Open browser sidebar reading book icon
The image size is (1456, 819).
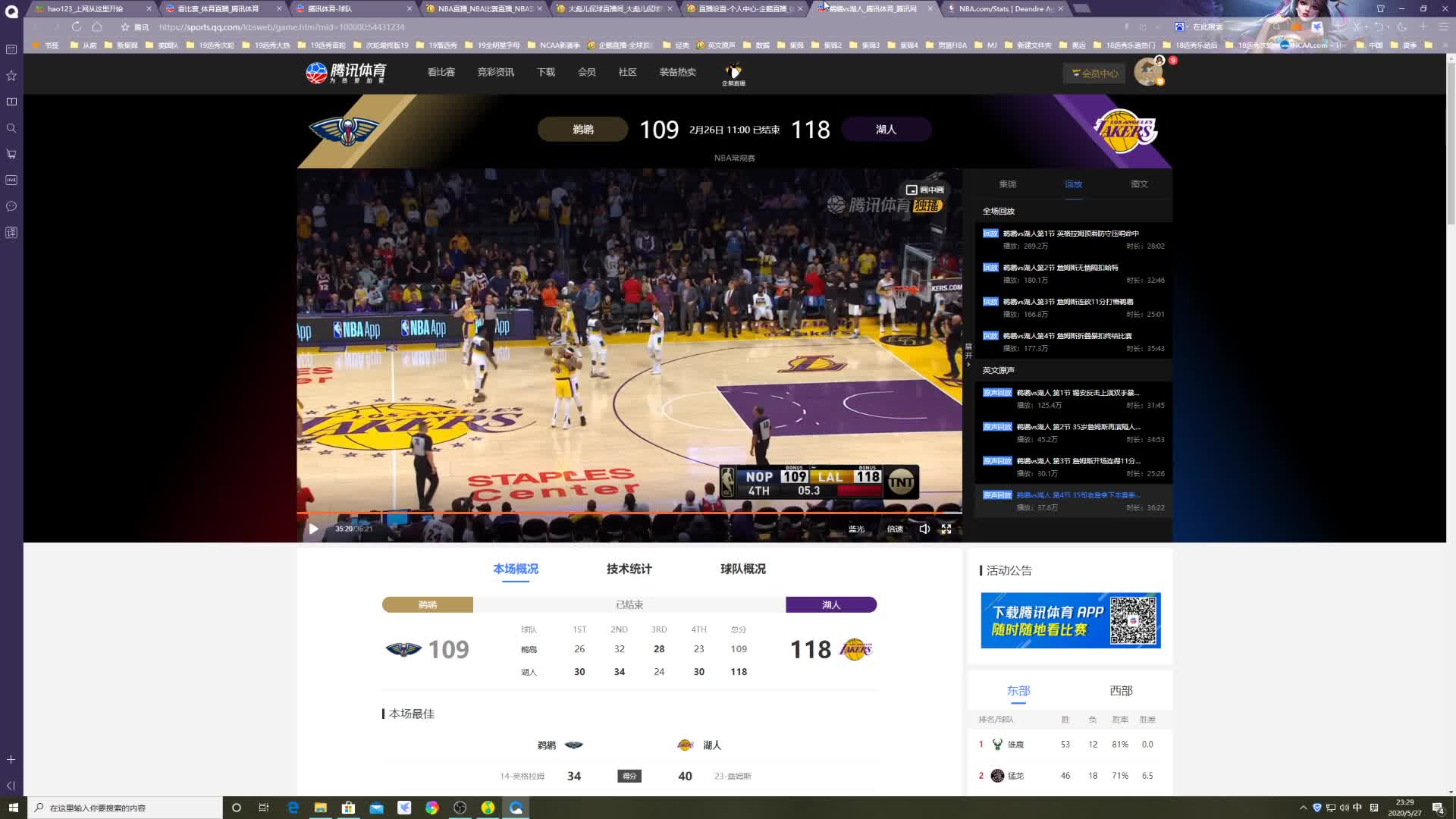click(x=11, y=102)
